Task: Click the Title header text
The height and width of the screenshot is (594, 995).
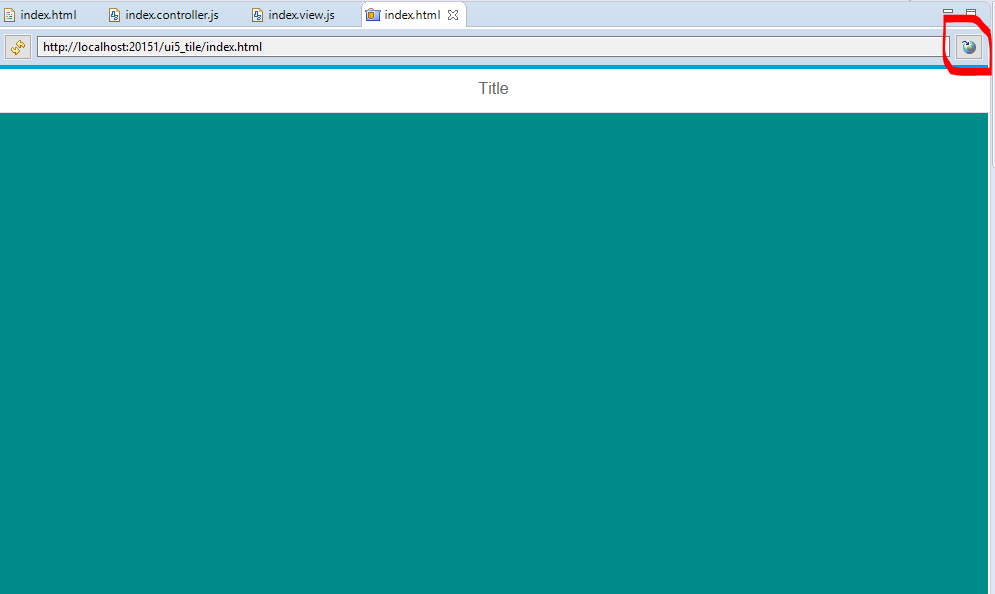Action: pyautogui.click(x=493, y=88)
